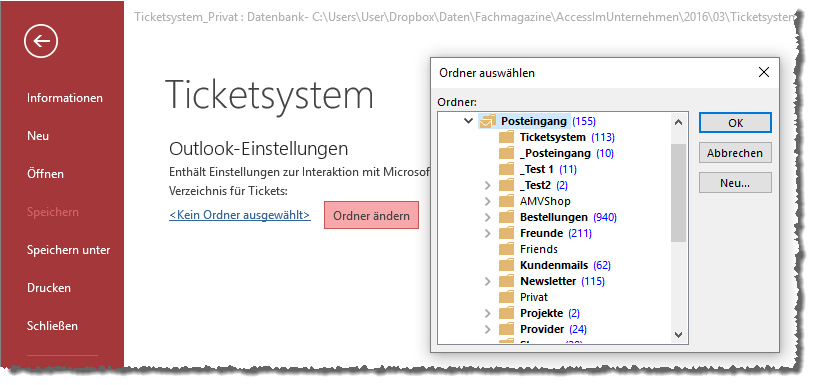This screenshot has height=385, width=815.
Task: Click the Bestellungen folder icon
Action: point(506,217)
